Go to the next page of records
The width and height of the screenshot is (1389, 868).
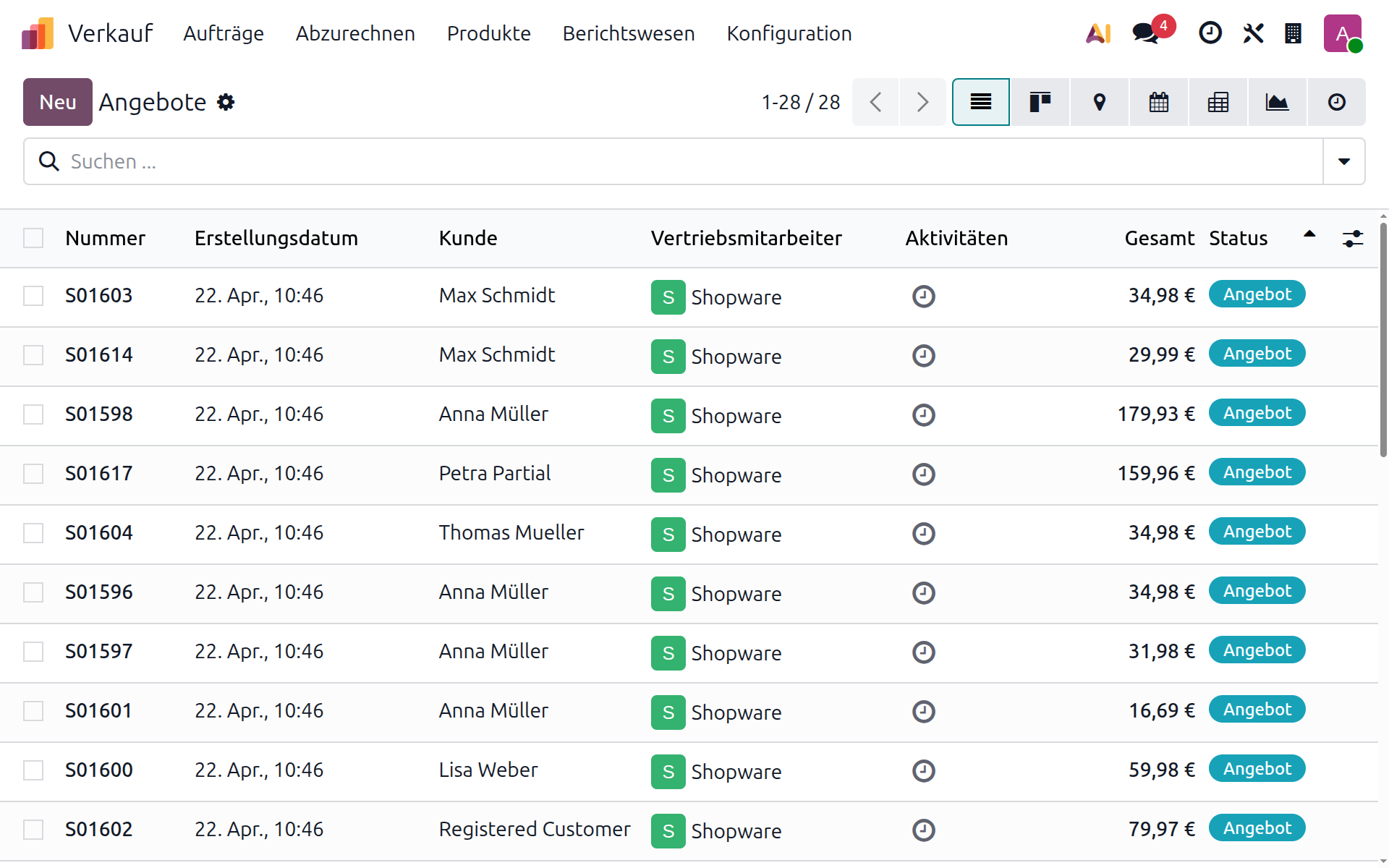pos(922,102)
